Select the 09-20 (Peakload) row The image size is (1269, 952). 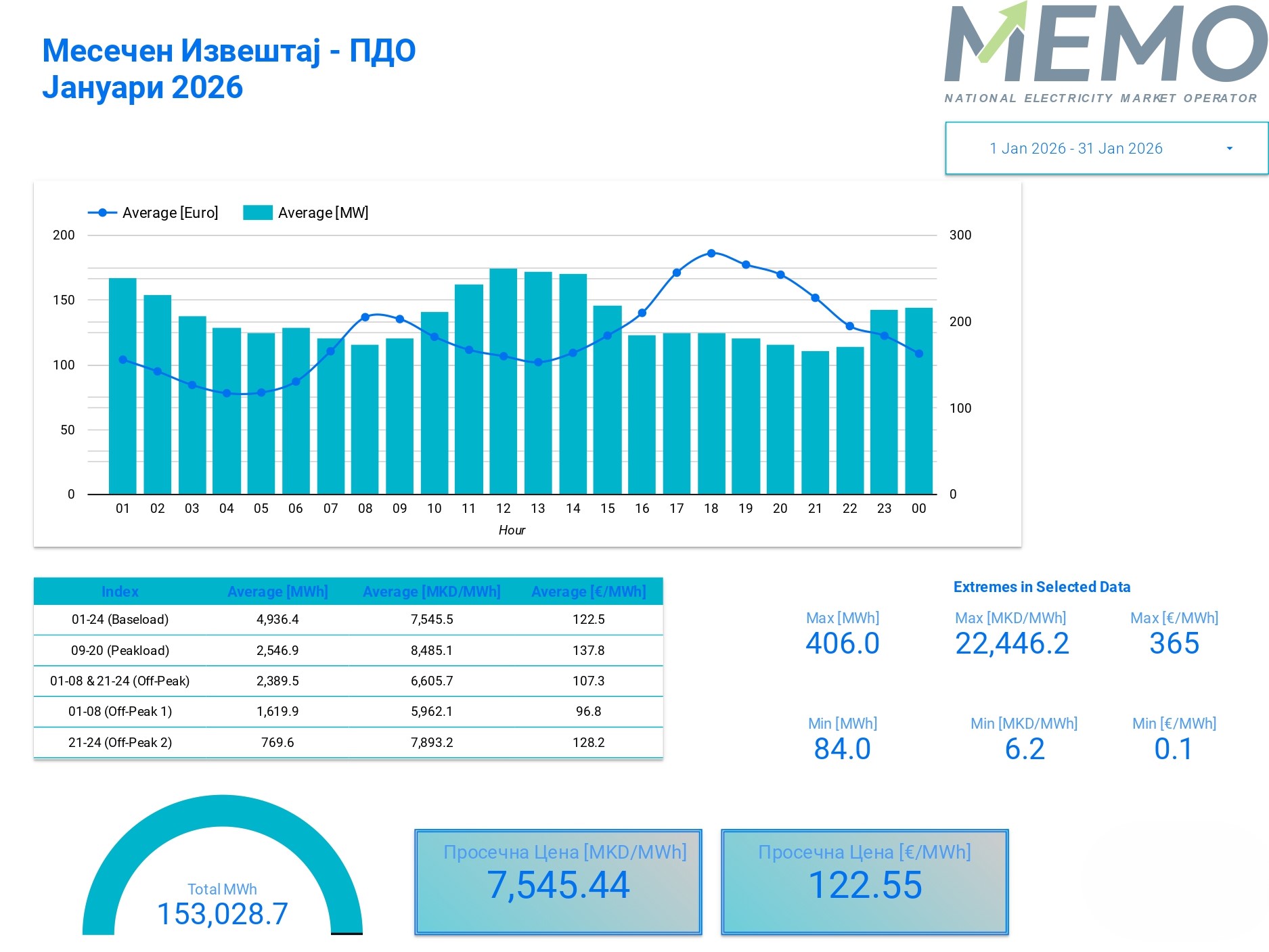(x=120, y=650)
